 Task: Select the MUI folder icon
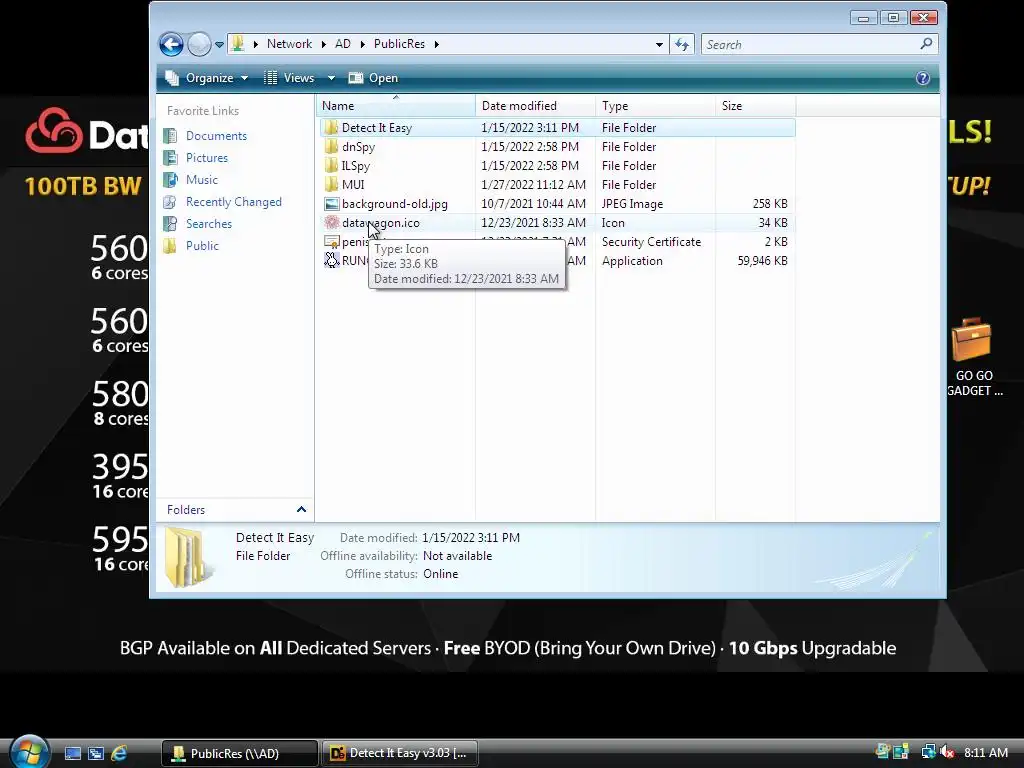331,184
